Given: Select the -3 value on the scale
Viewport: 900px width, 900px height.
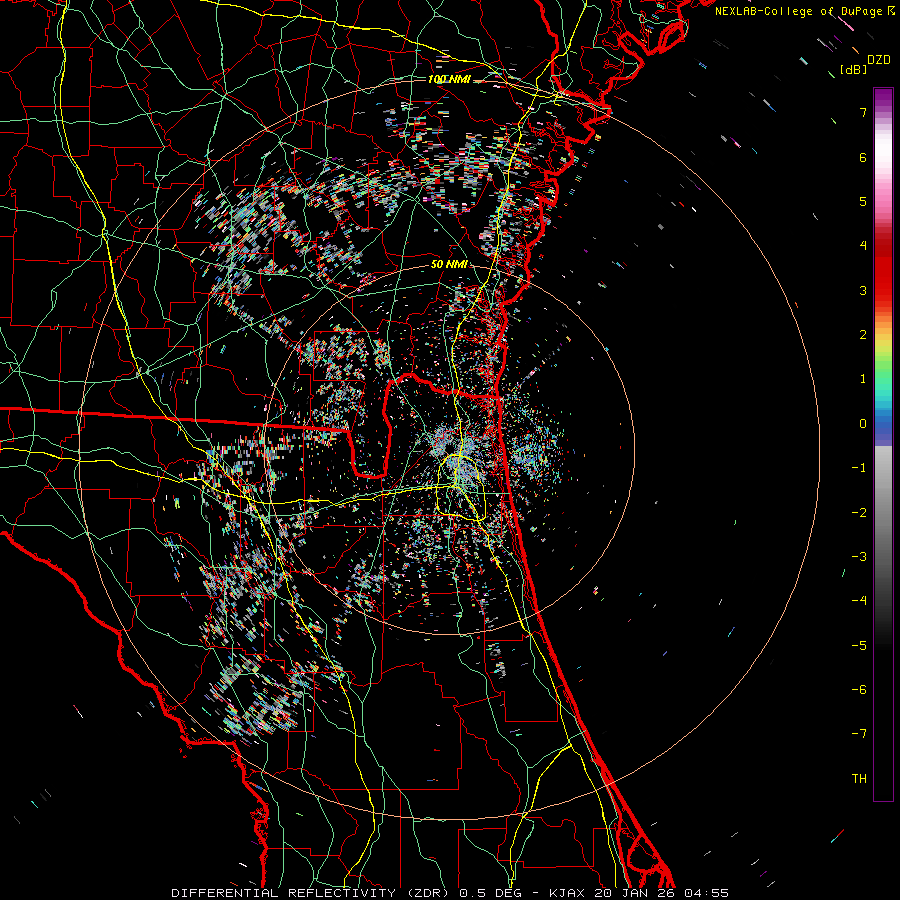Looking at the screenshot, I should (859, 557).
